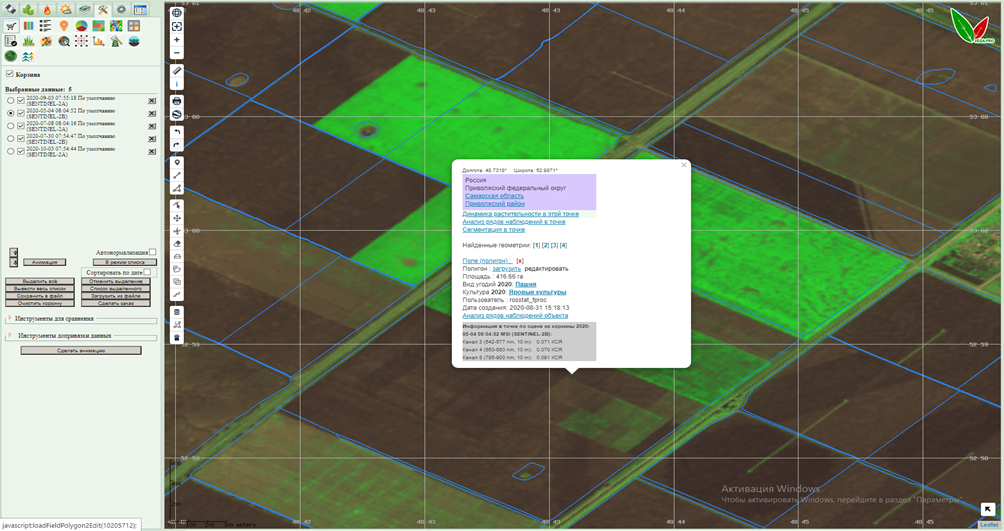1004x531 pixels.
Task: Open the bulleted list tool
Action: (x=45, y=26)
